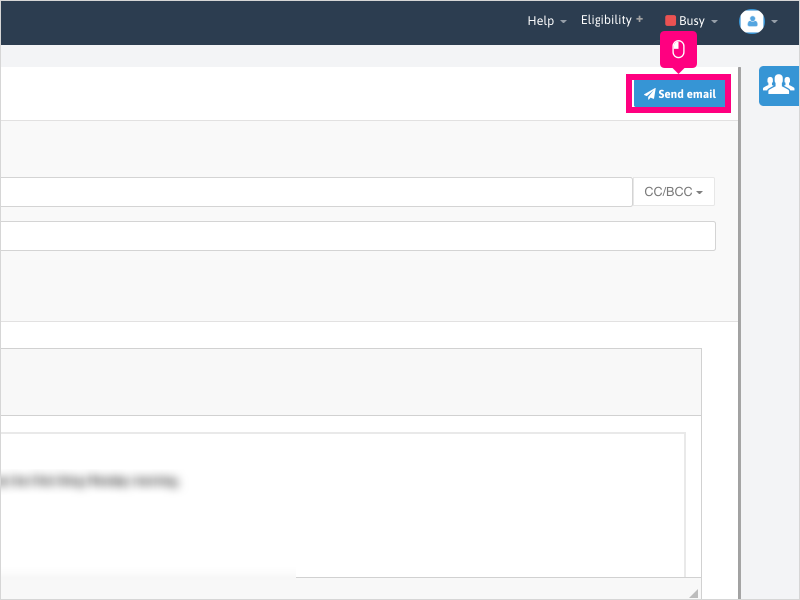Grab the editor resize handle corner
Image resolution: width=800 pixels, height=600 pixels.
tap(693, 593)
